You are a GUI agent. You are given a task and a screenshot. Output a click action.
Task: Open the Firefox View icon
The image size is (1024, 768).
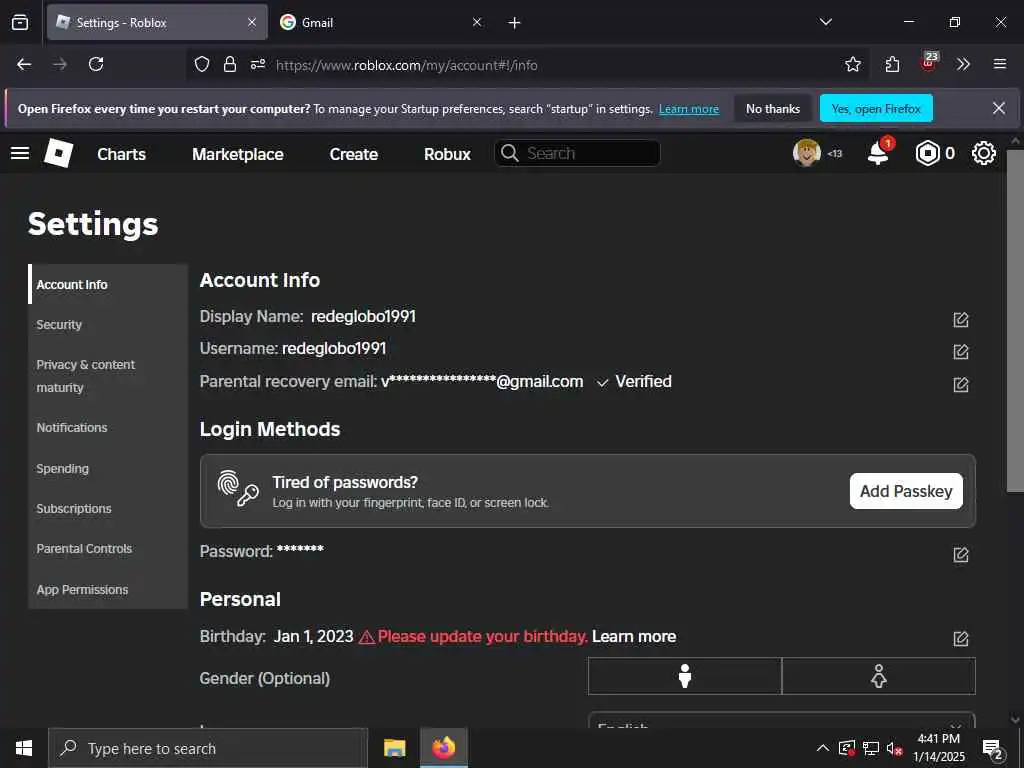[20, 22]
